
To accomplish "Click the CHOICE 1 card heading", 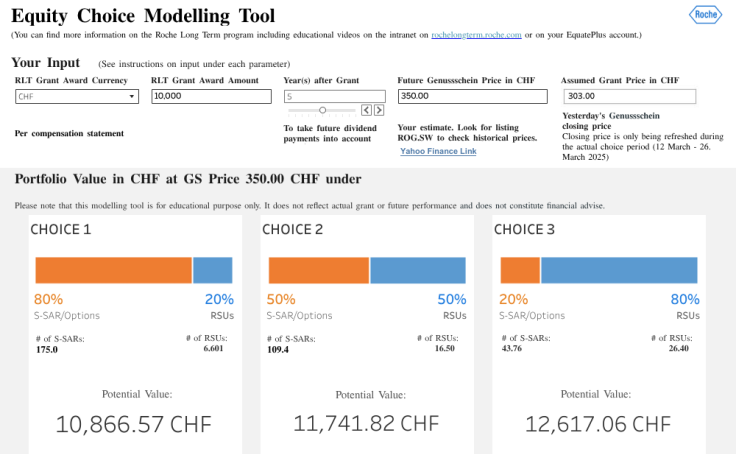I will point(62,229).
